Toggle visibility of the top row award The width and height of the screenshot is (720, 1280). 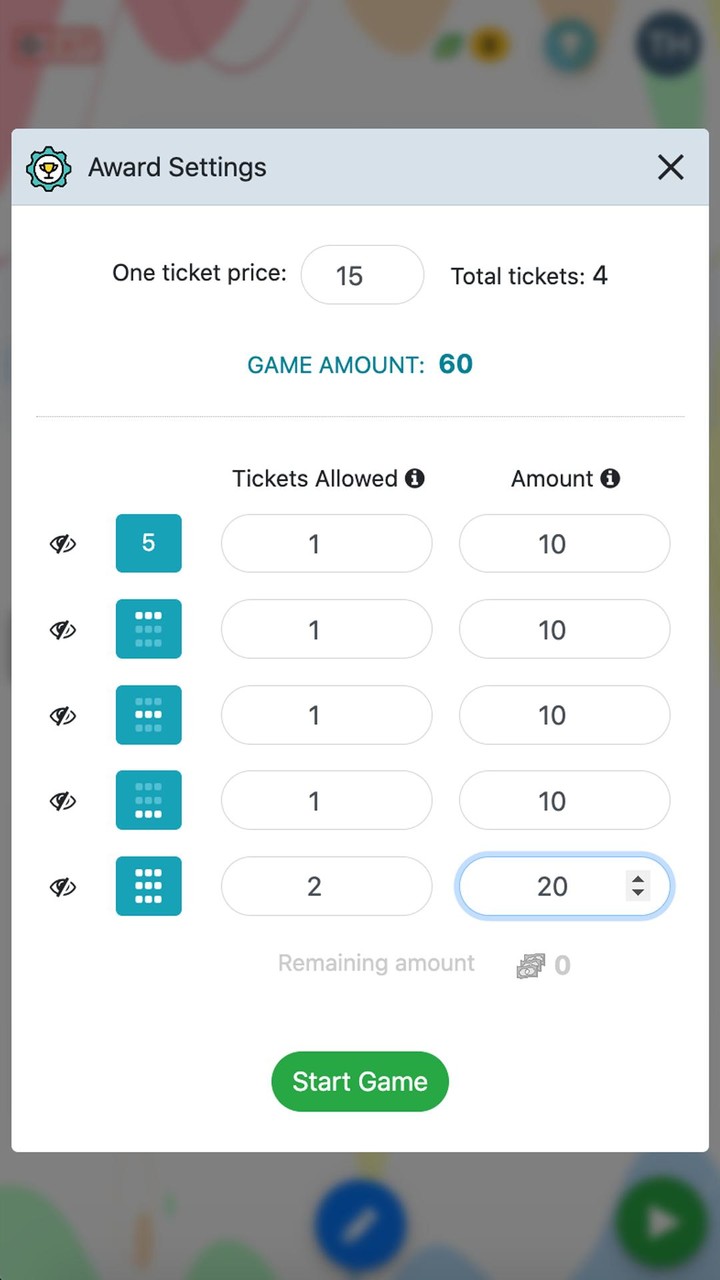[63, 630]
